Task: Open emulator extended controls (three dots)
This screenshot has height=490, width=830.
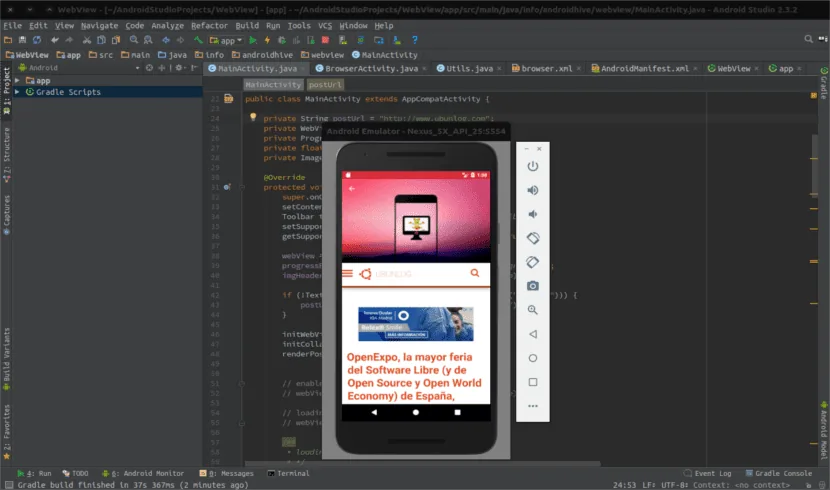Action: pos(533,406)
